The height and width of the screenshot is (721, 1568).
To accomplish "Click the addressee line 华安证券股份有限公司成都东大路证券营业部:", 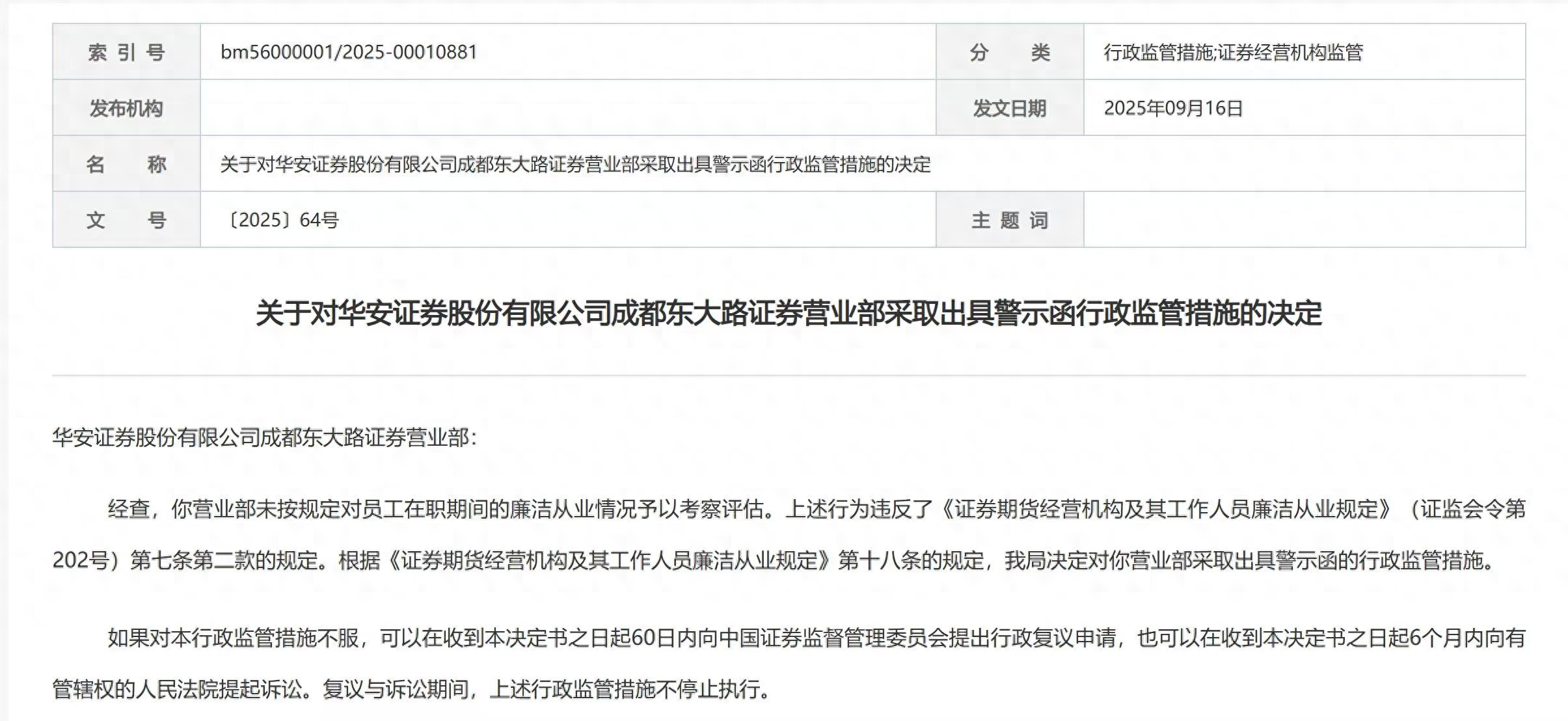I will (x=264, y=437).
